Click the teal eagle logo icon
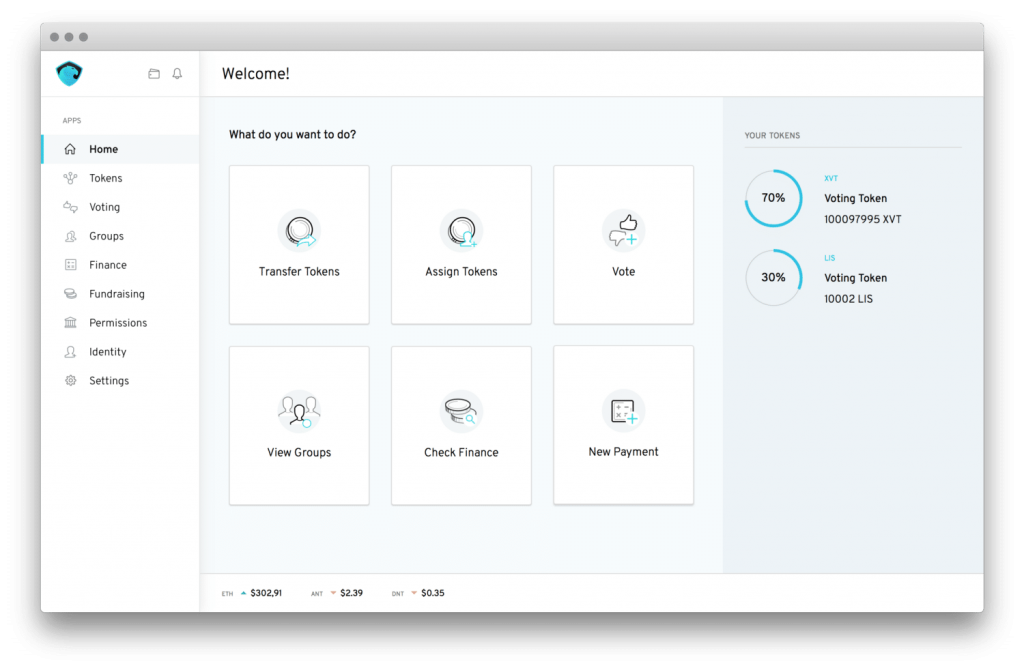Viewport: 1024px width, 670px height. tap(69, 73)
